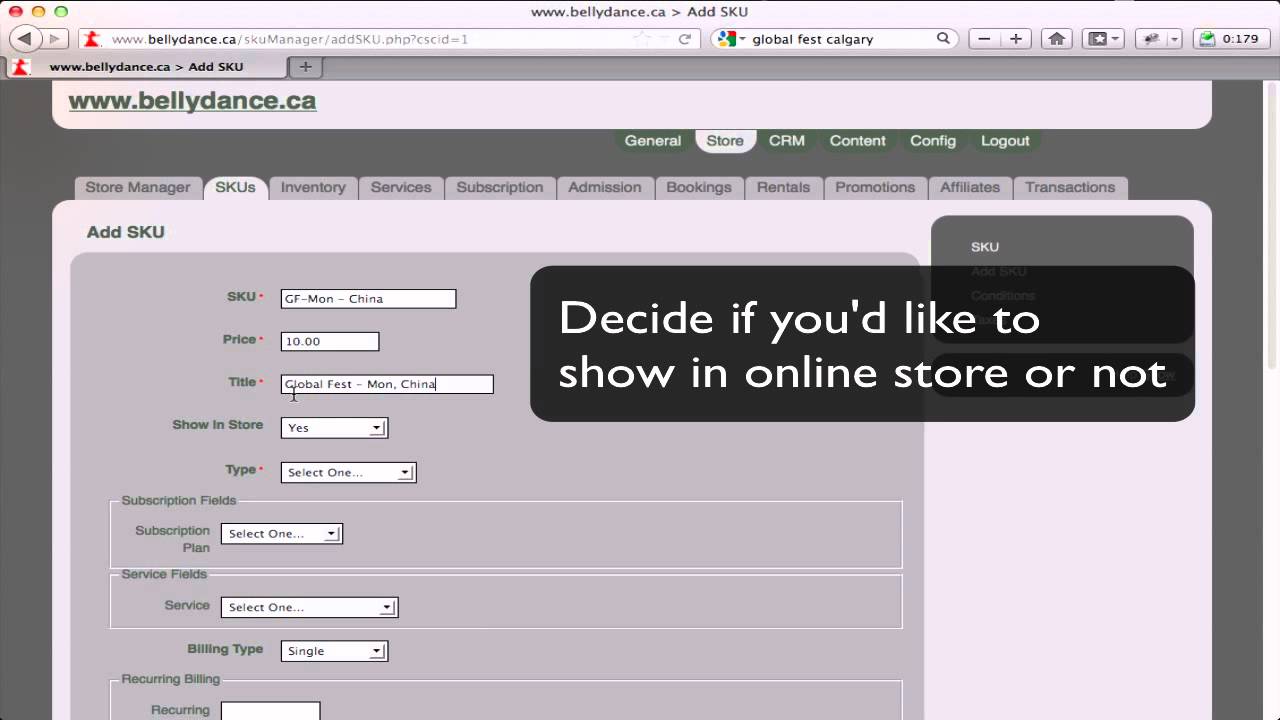Image resolution: width=1280 pixels, height=720 pixels.
Task: Click the magnifier search icon
Action: point(943,39)
